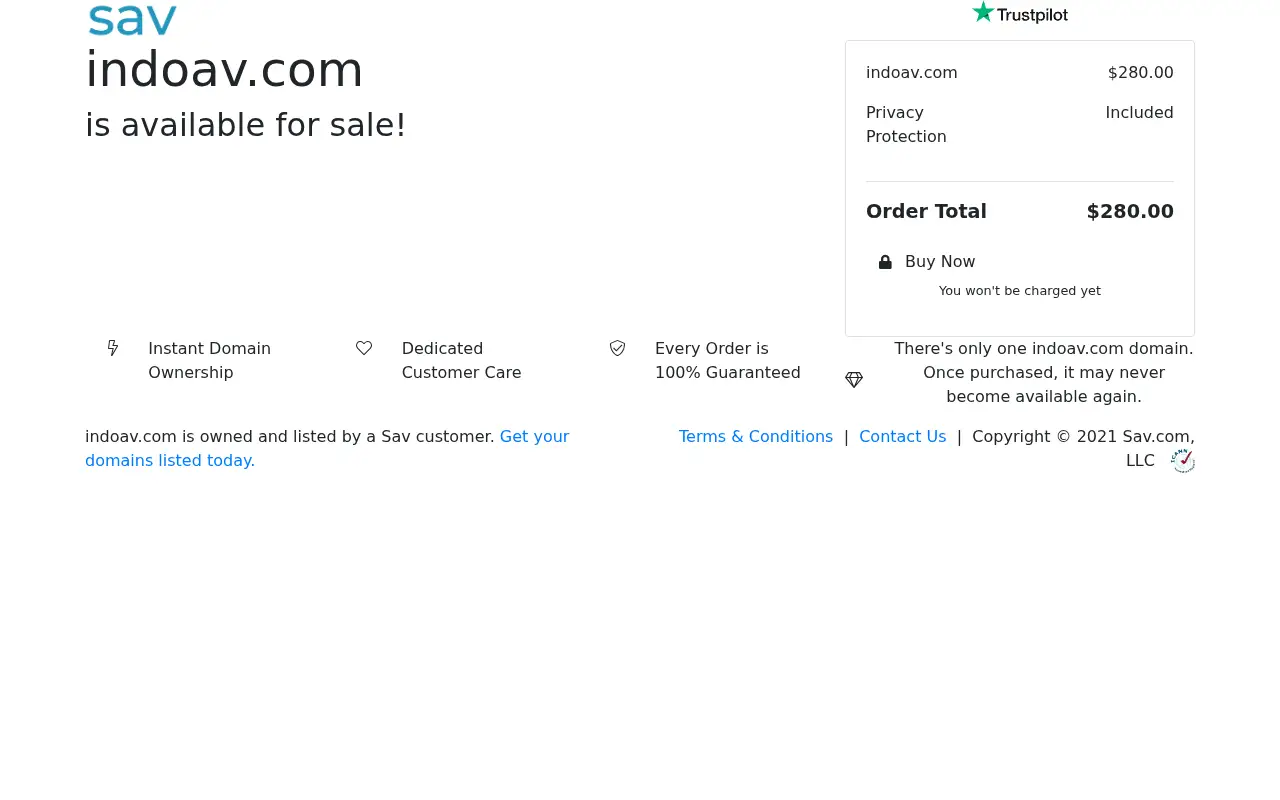Screen dimensions: 1280x800
Task: Click the Privacy Protection label
Action: click(906, 124)
